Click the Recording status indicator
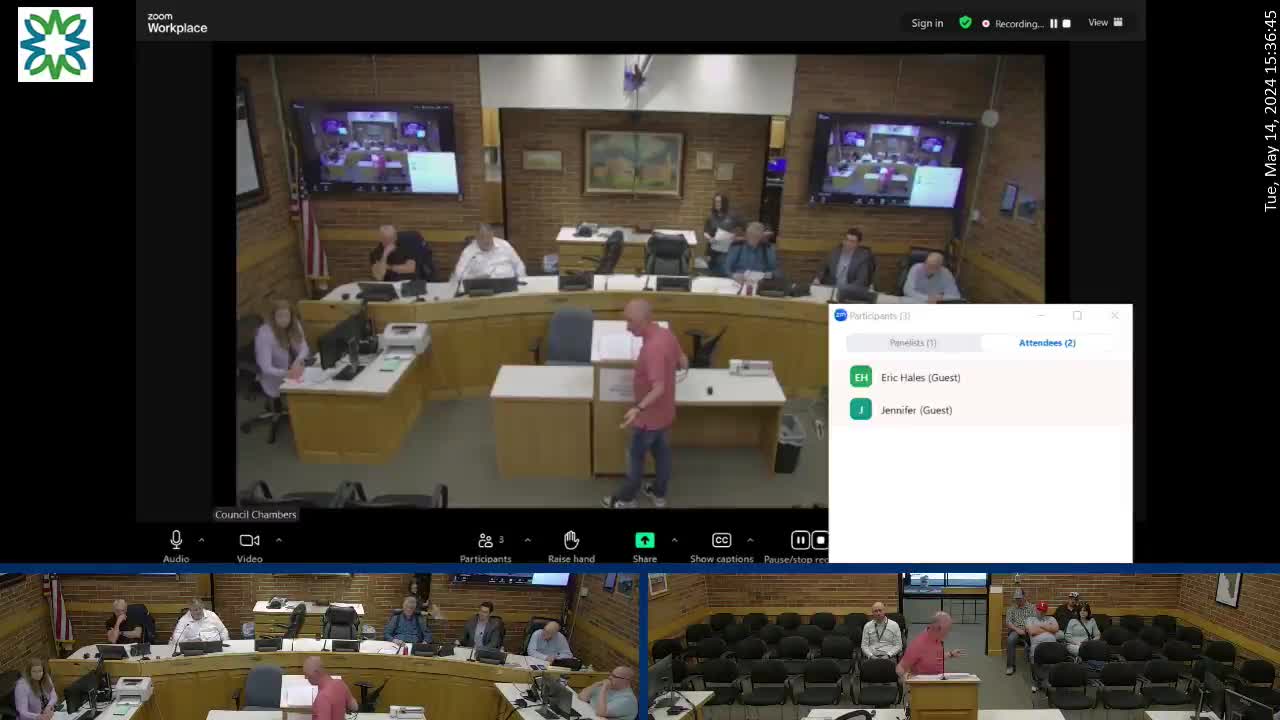This screenshot has width=1280, height=720. 1013,23
